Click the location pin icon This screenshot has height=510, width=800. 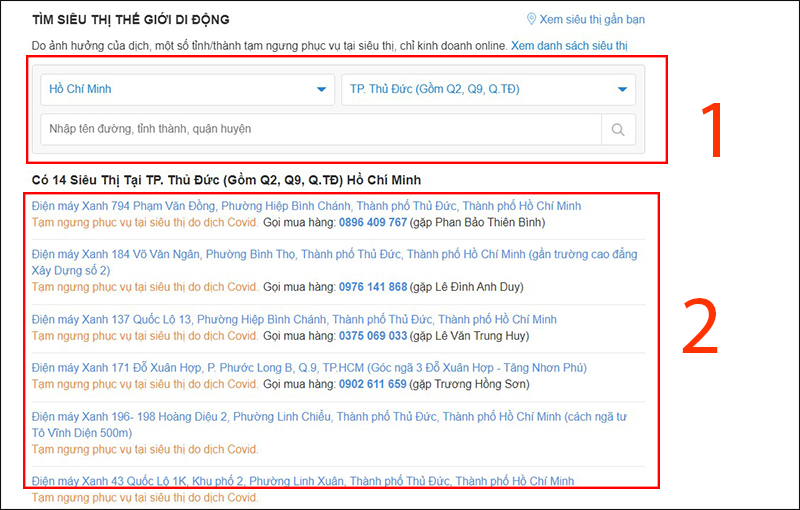pos(532,19)
